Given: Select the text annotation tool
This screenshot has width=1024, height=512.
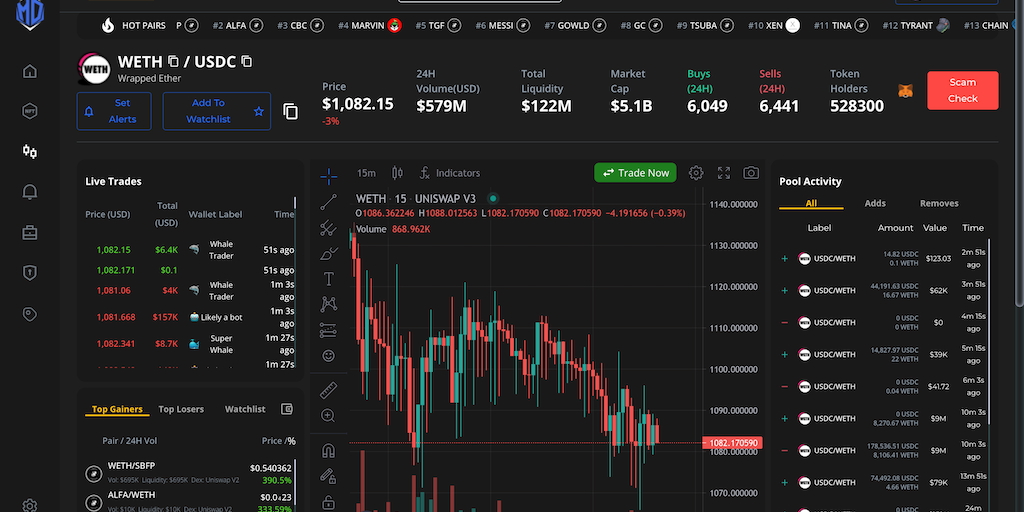Looking at the screenshot, I should [328, 280].
